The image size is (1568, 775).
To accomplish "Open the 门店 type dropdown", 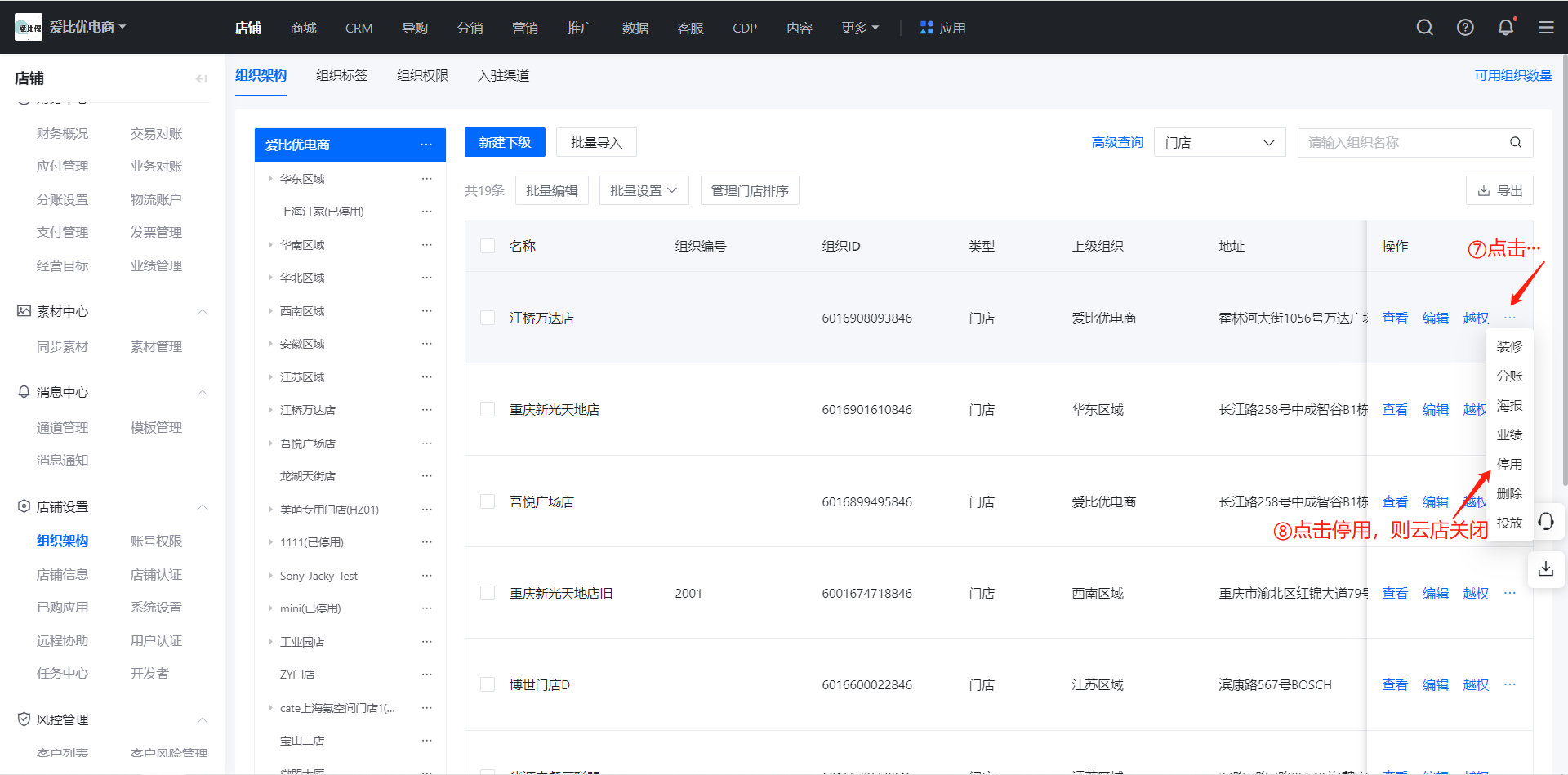I will coord(1219,142).
